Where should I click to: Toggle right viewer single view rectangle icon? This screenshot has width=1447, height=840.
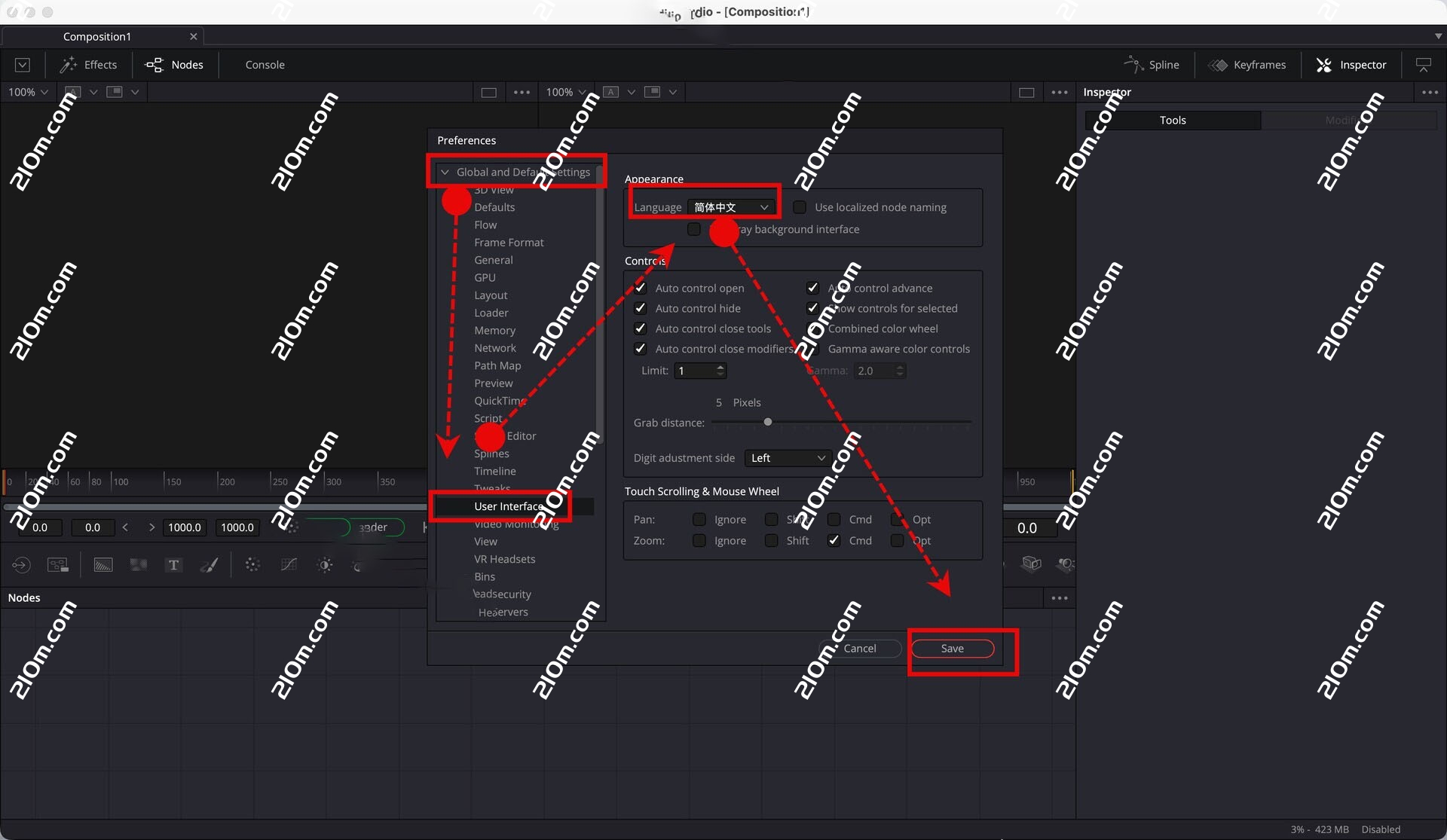point(1026,92)
